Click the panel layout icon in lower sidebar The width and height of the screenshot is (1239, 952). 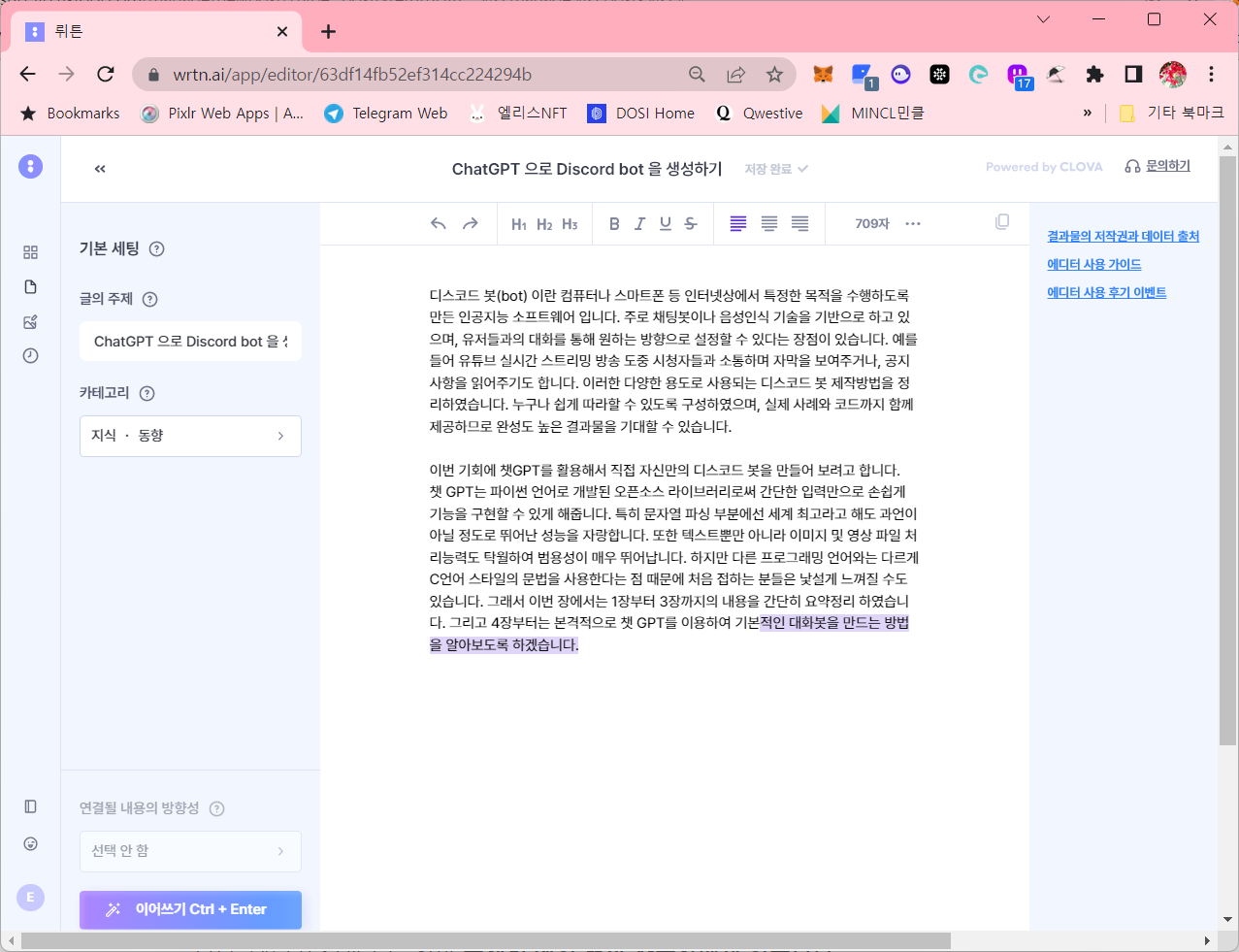pos(30,806)
